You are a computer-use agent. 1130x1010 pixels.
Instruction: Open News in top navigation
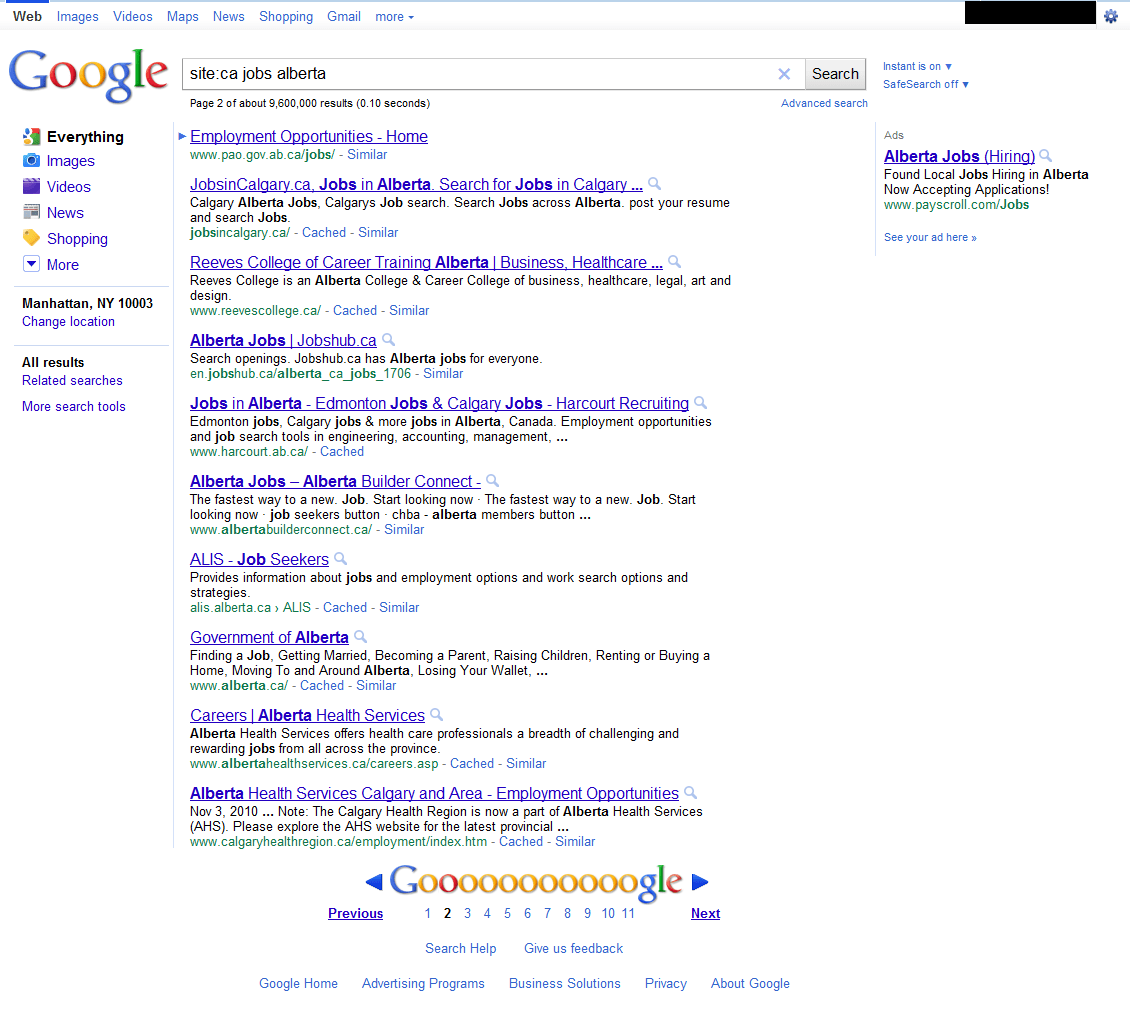pyautogui.click(x=228, y=17)
